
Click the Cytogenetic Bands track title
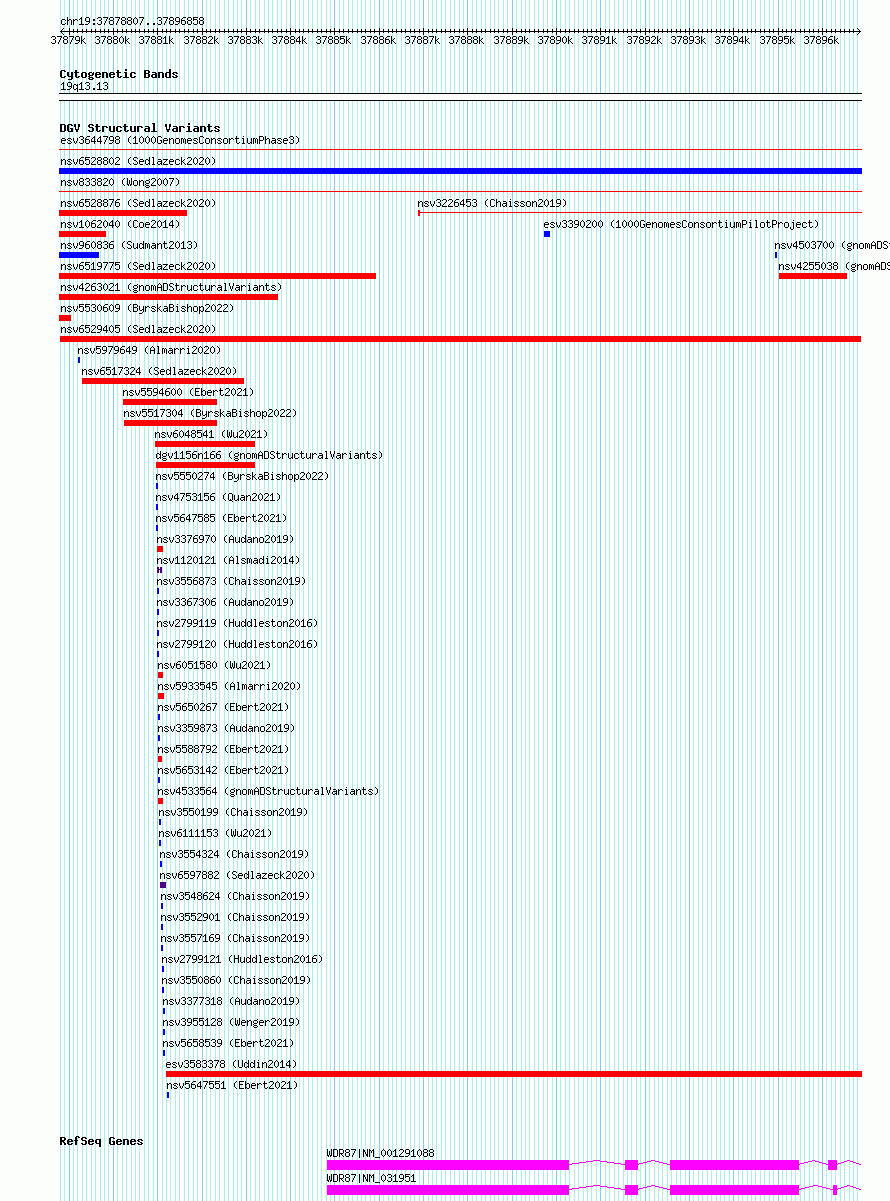tap(119, 74)
